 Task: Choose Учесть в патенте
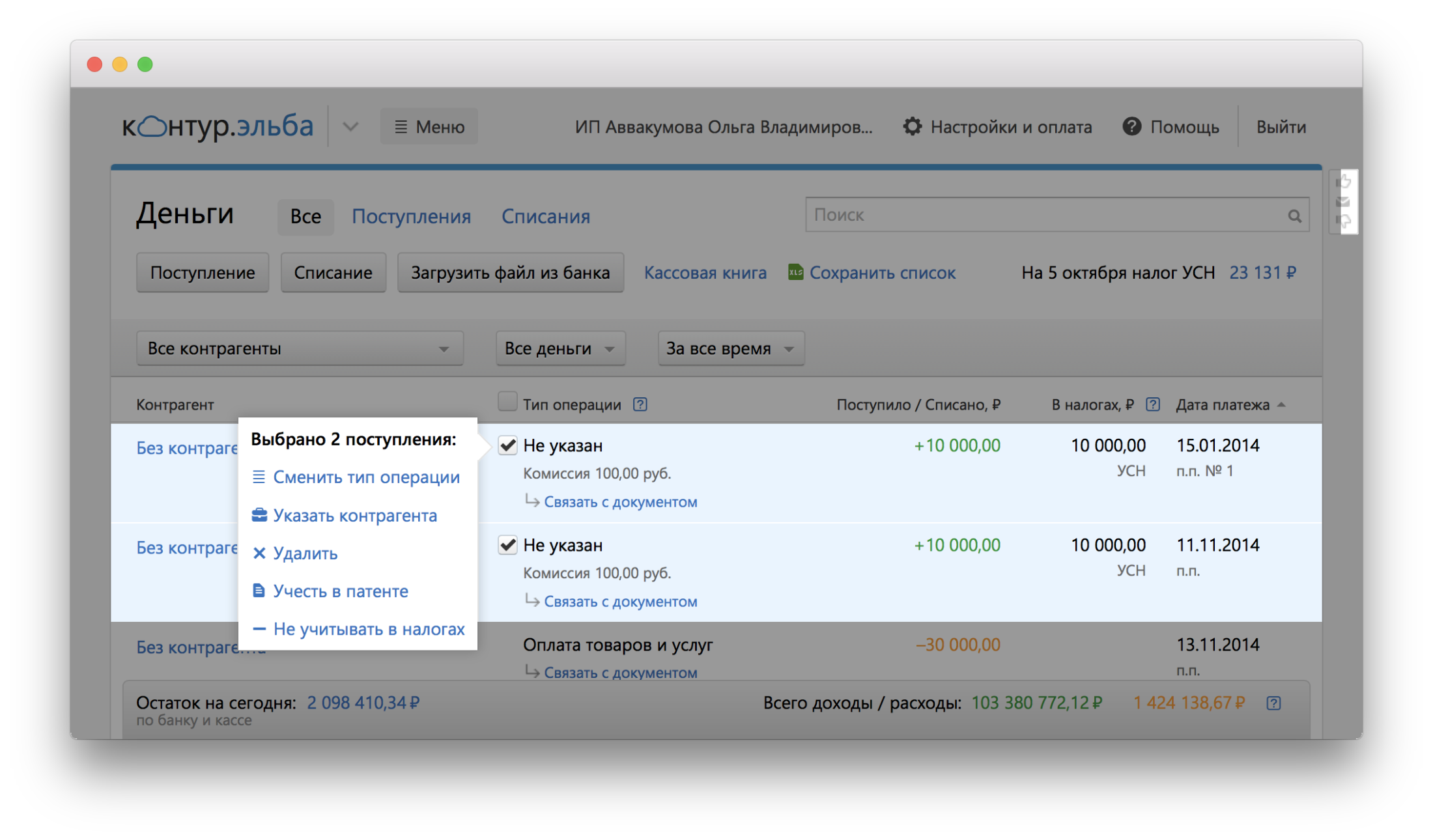click(341, 591)
